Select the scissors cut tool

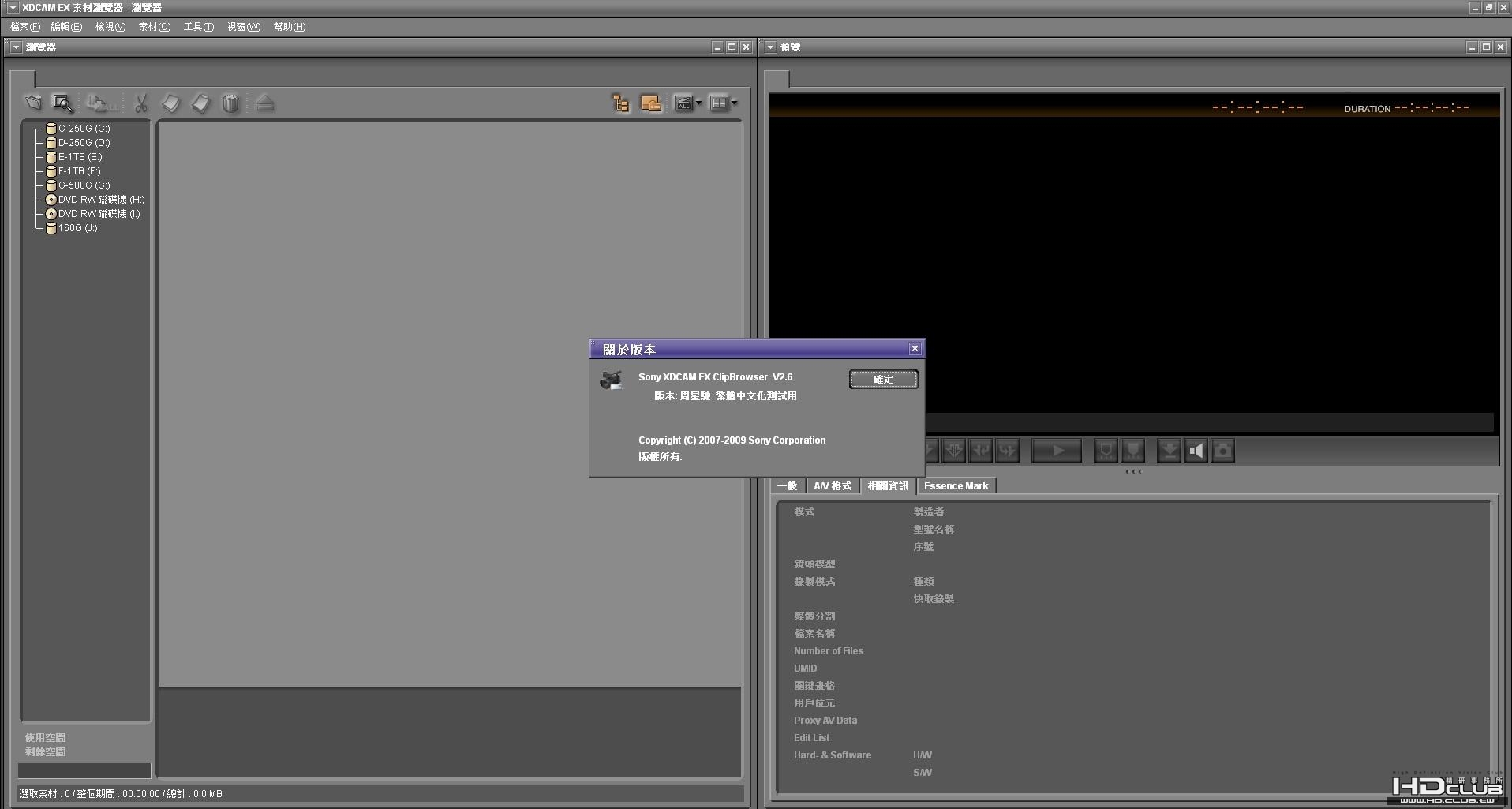click(x=141, y=103)
